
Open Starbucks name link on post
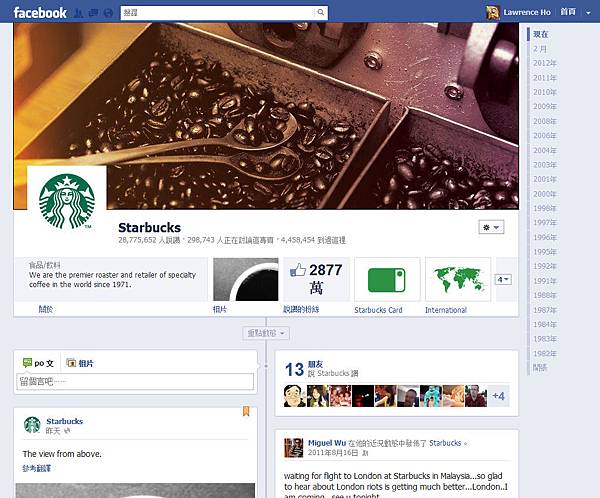point(65,421)
